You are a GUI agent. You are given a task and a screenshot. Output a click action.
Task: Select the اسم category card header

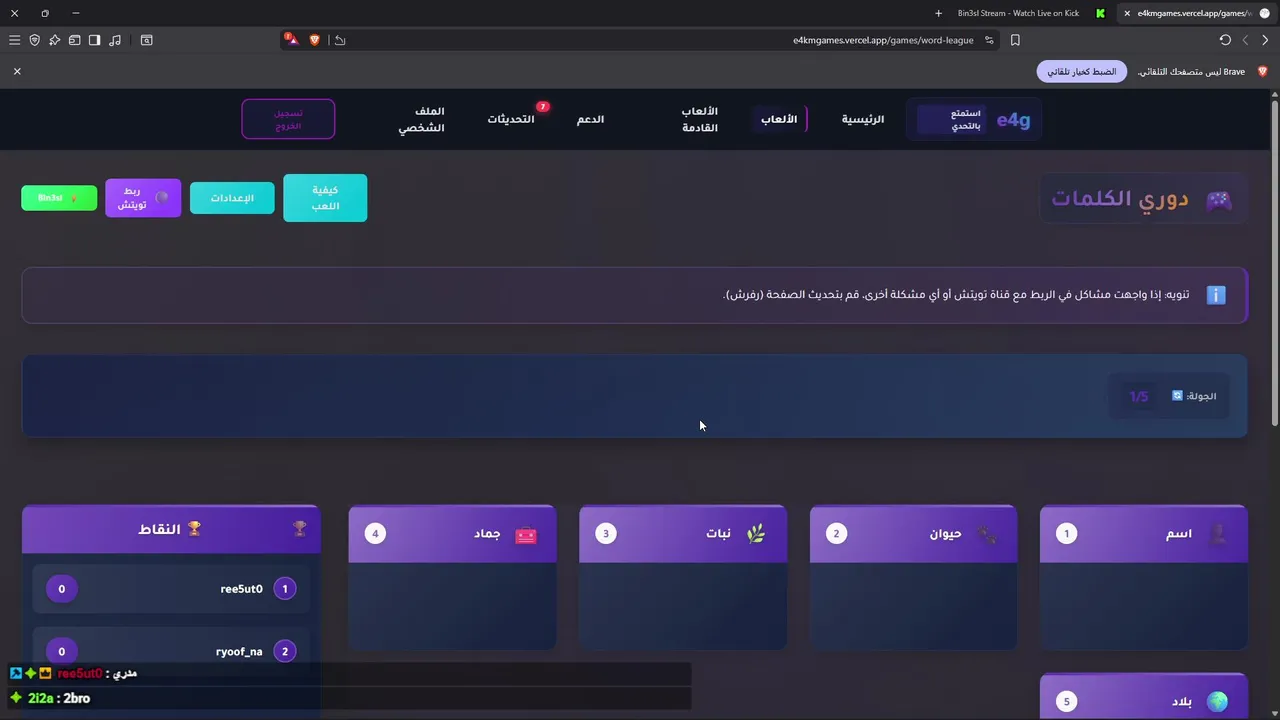[x=1144, y=534]
